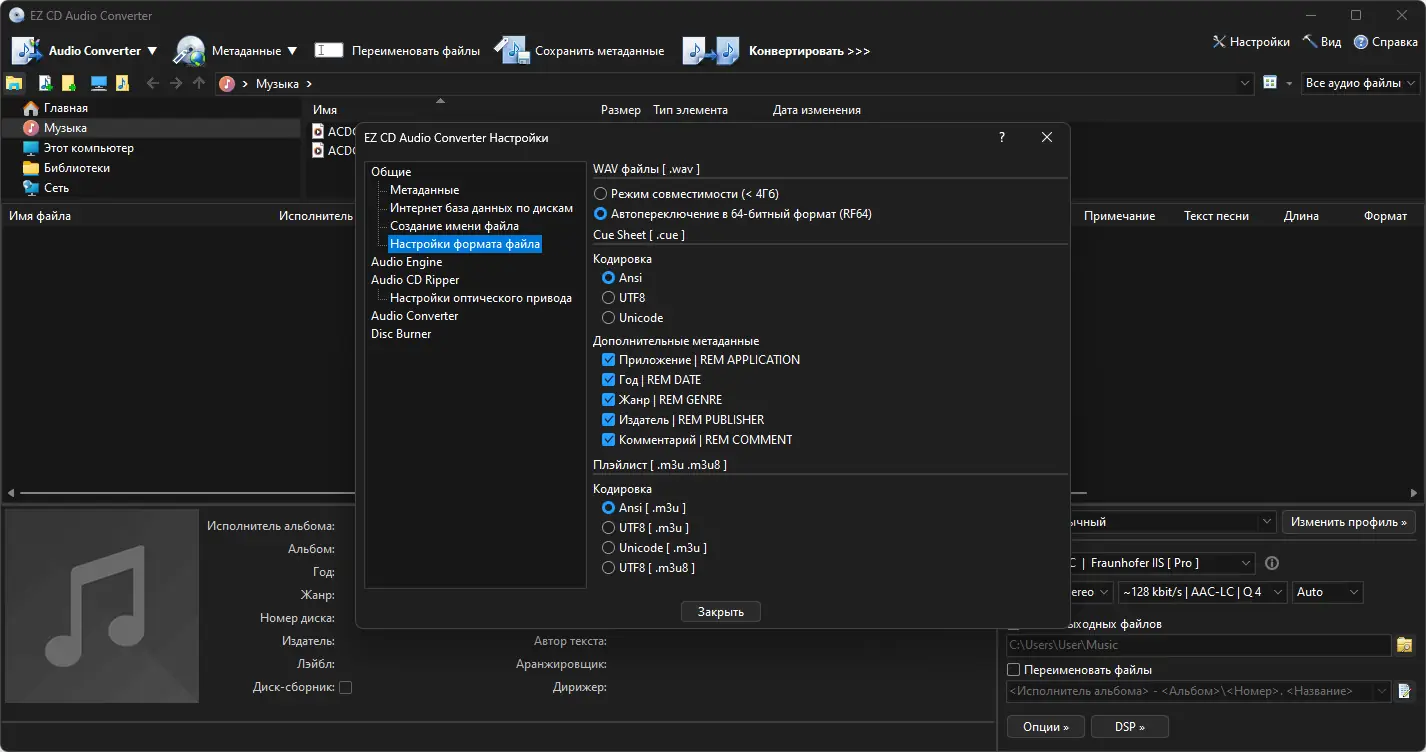Select Unicode encoding for Cue Sheet
Image resolution: width=1426 pixels, height=752 pixels.
point(608,318)
